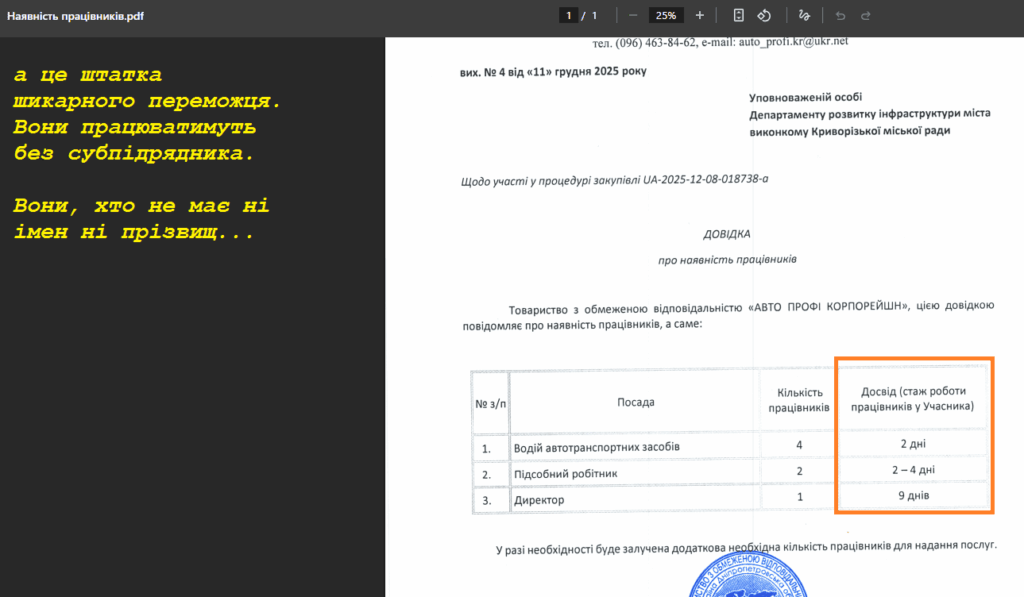Click the redo arrow in toolbar
1024x597 pixels.
866,15
